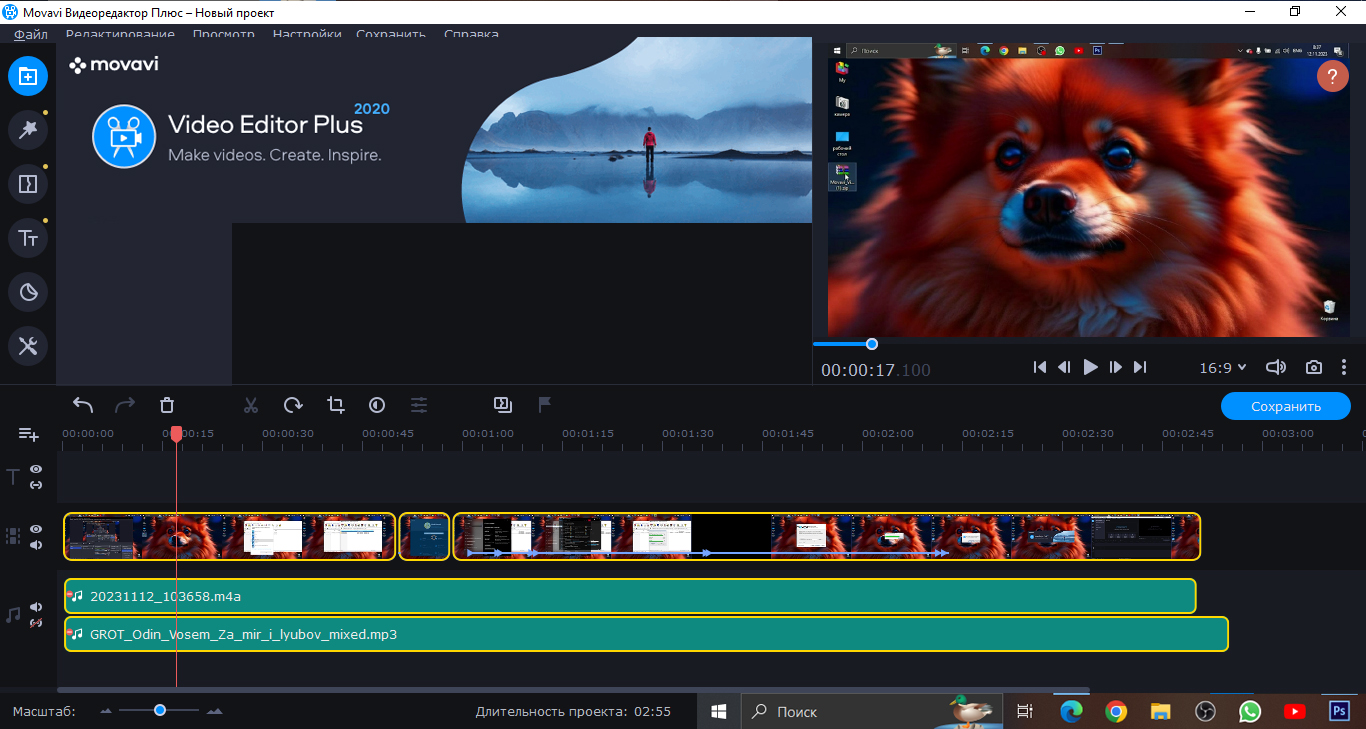Split clip with the scissors icon
The height and width of the screenshot is (729, 1366).
[x=251, y=405]
